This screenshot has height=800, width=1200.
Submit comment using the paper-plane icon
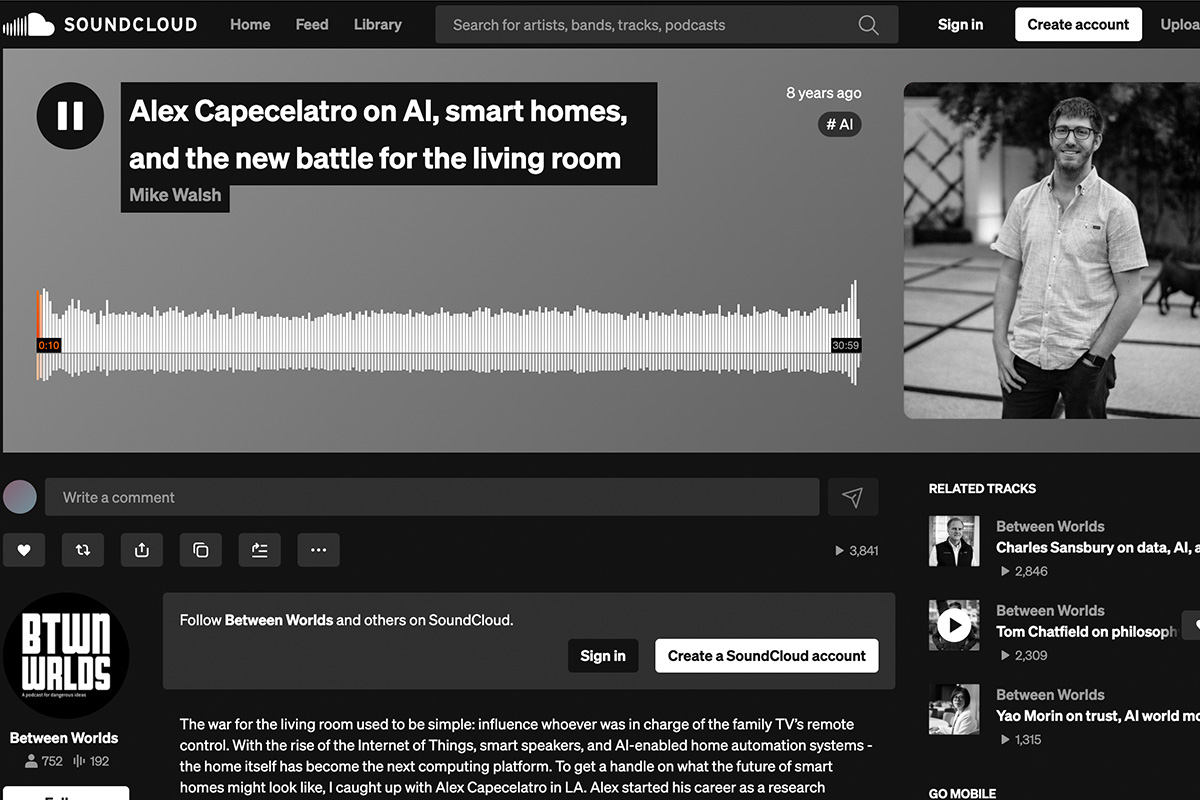coord(854,497)
